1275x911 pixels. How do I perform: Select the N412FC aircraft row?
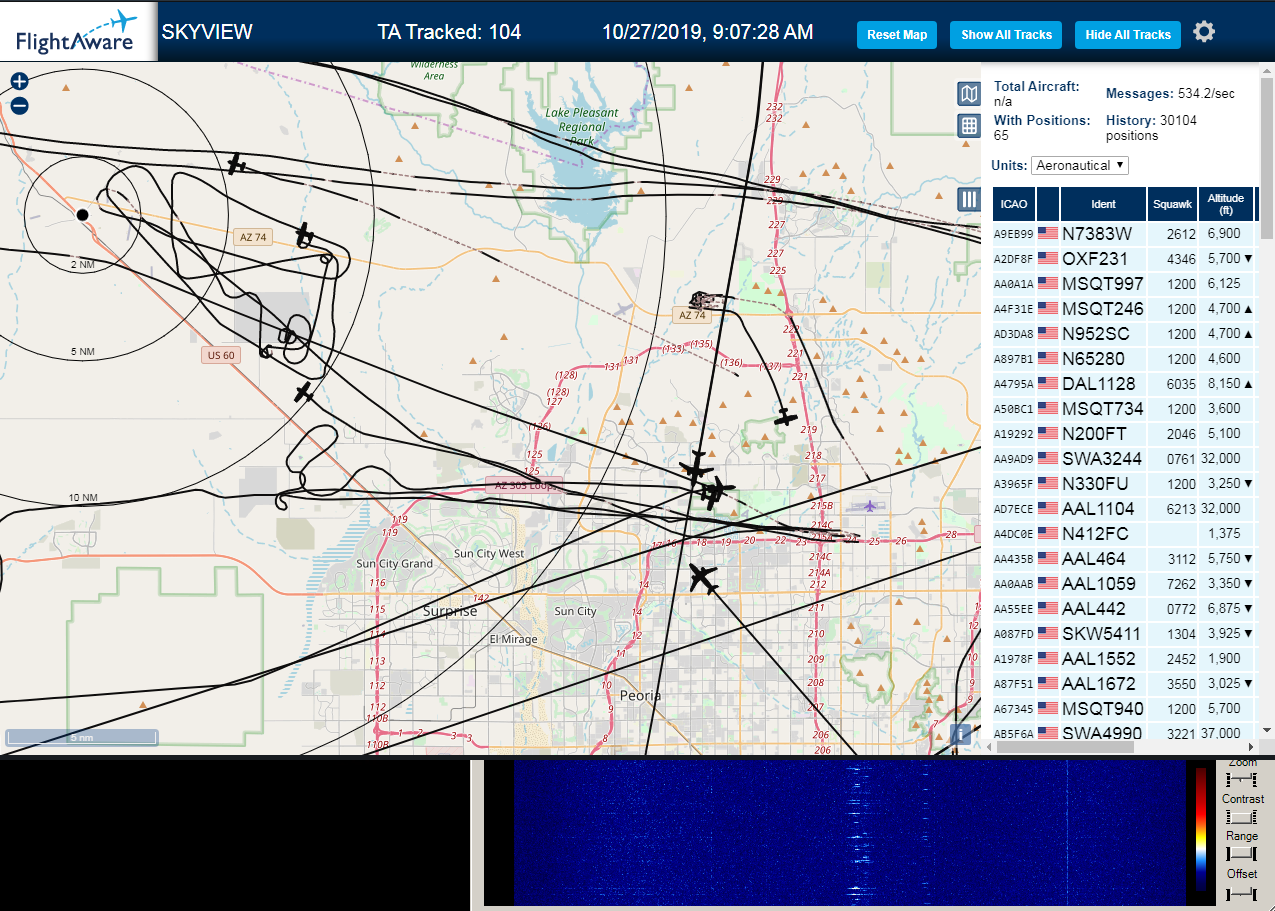click(x=1126, y=534)
